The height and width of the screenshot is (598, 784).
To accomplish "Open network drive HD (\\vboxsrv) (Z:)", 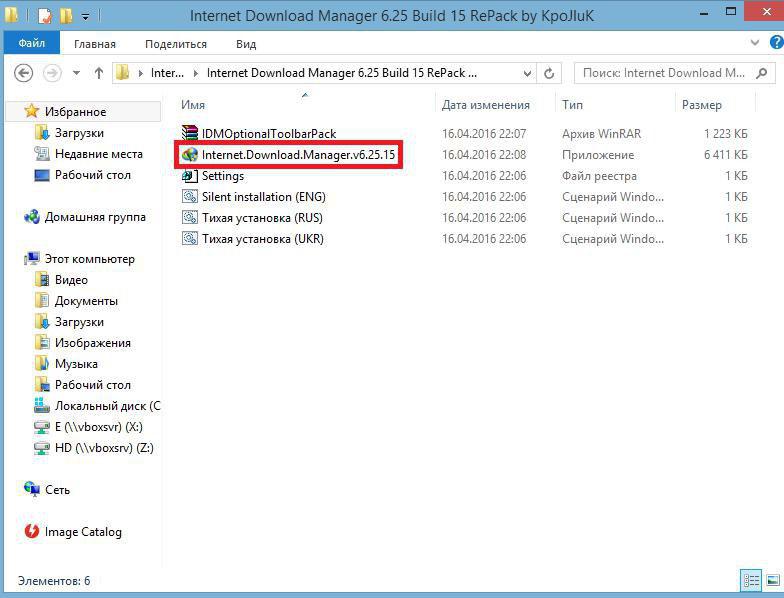I will tap(104, 448).
